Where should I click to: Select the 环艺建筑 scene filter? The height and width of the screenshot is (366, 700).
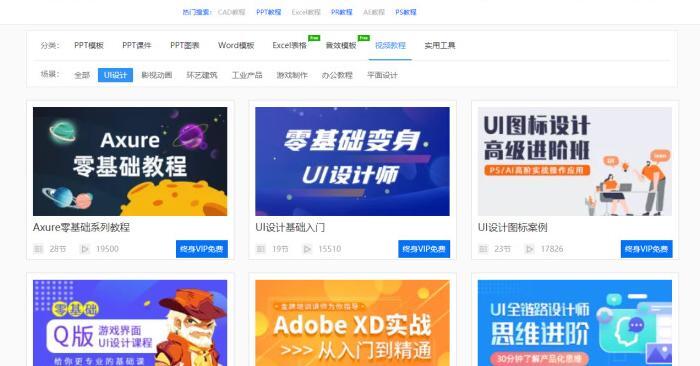[x=202, y=75]
